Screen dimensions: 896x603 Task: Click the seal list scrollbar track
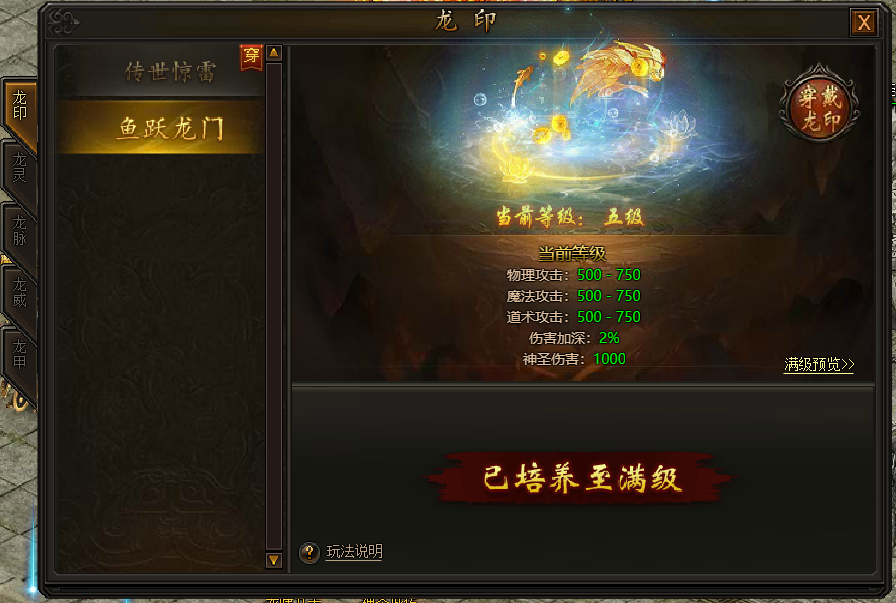(274, 307)
